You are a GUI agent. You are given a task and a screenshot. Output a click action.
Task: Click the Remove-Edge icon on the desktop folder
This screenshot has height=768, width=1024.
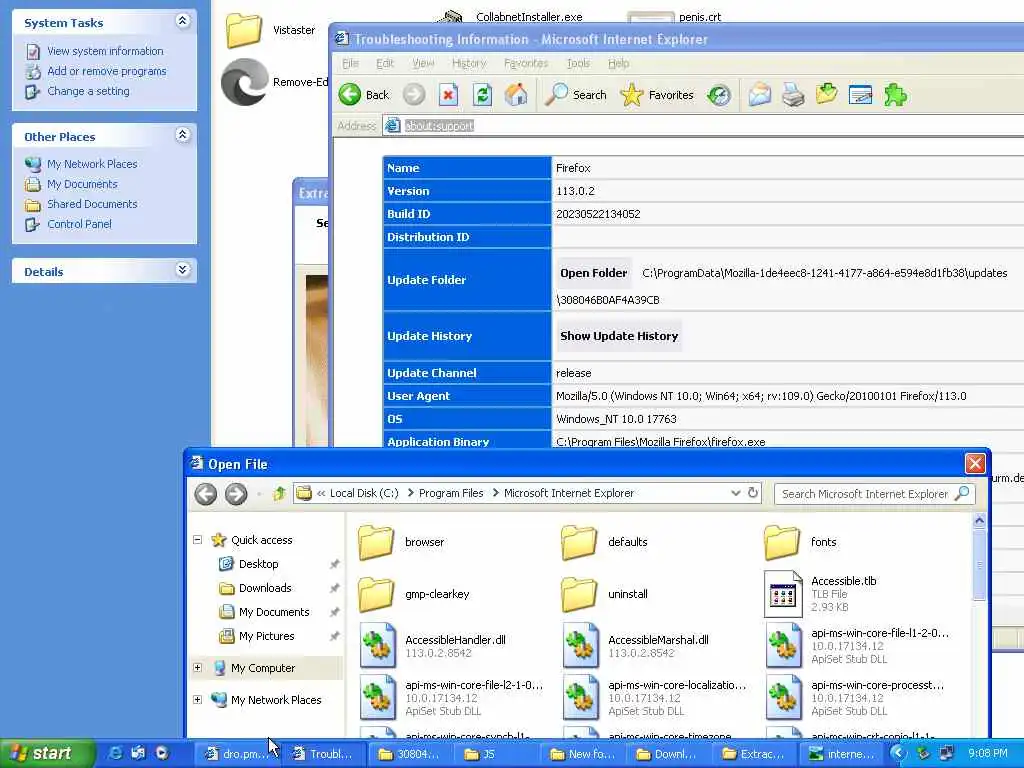(244, 82)
